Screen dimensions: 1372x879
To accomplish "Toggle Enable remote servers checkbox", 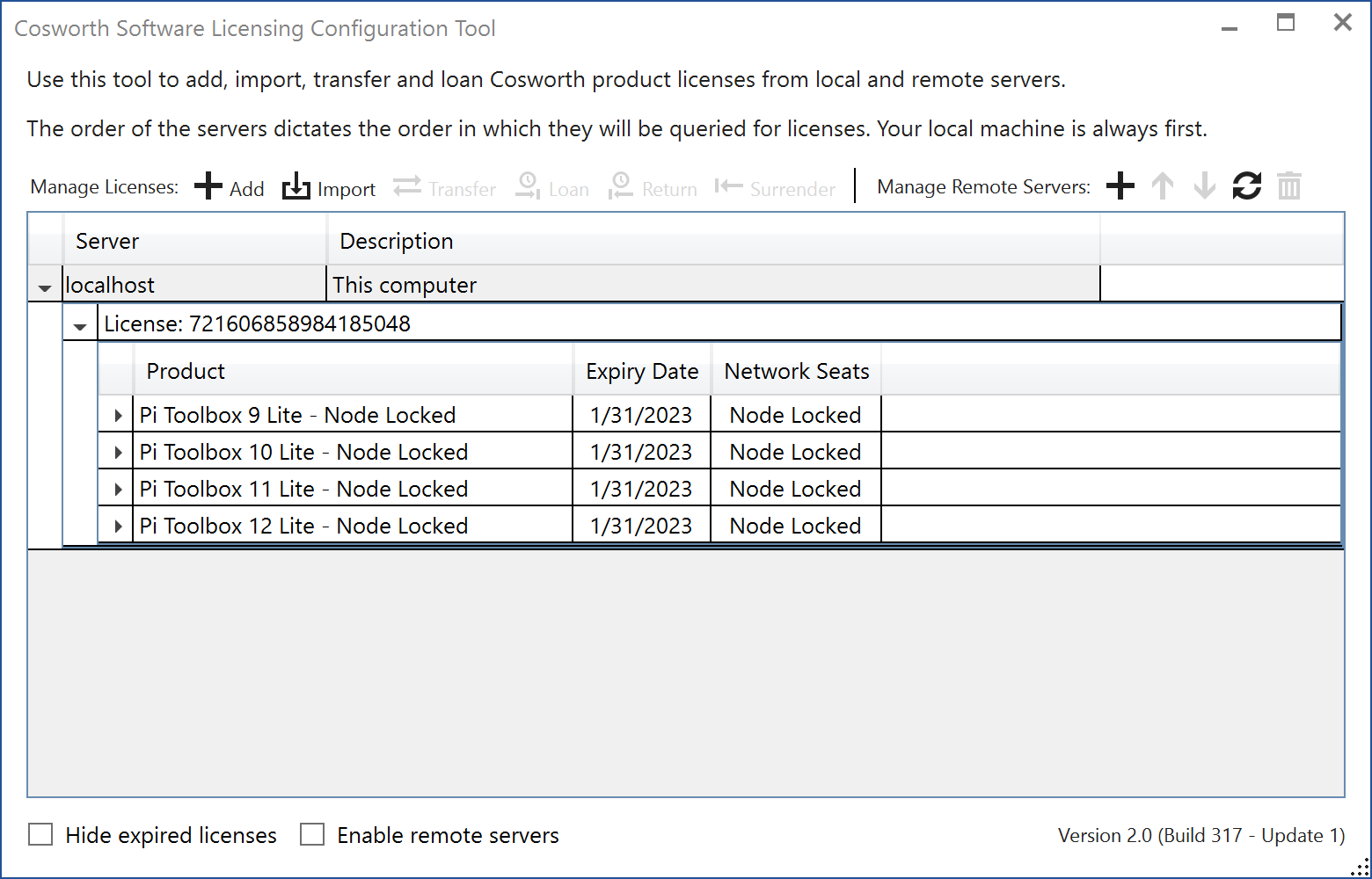I will (x=312, y=834).
